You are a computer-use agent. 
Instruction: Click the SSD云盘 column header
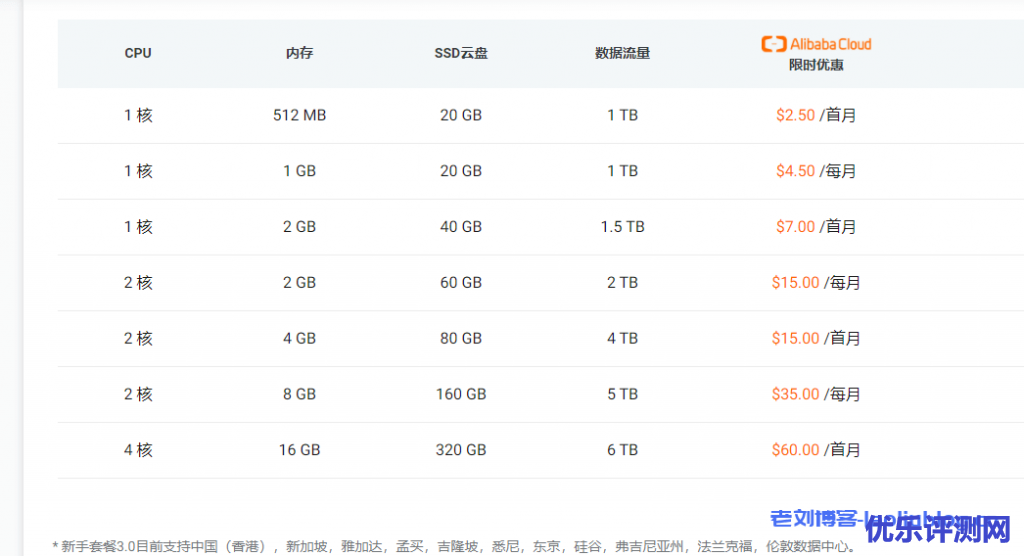tap(461, 53)
